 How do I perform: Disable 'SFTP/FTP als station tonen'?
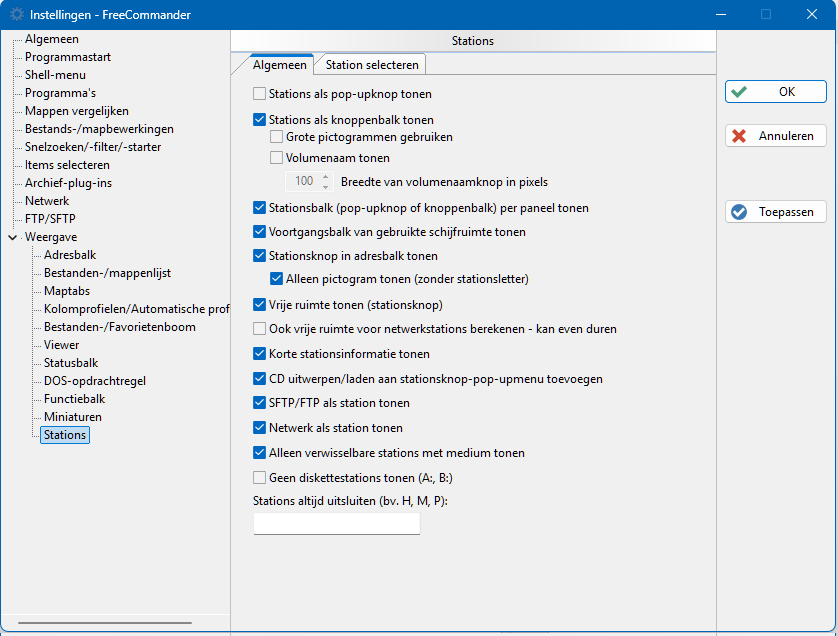tap(260, 402)
